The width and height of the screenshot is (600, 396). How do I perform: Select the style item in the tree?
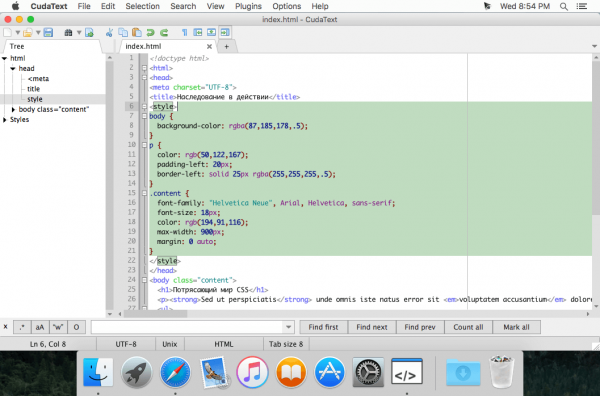pos(34,99)
